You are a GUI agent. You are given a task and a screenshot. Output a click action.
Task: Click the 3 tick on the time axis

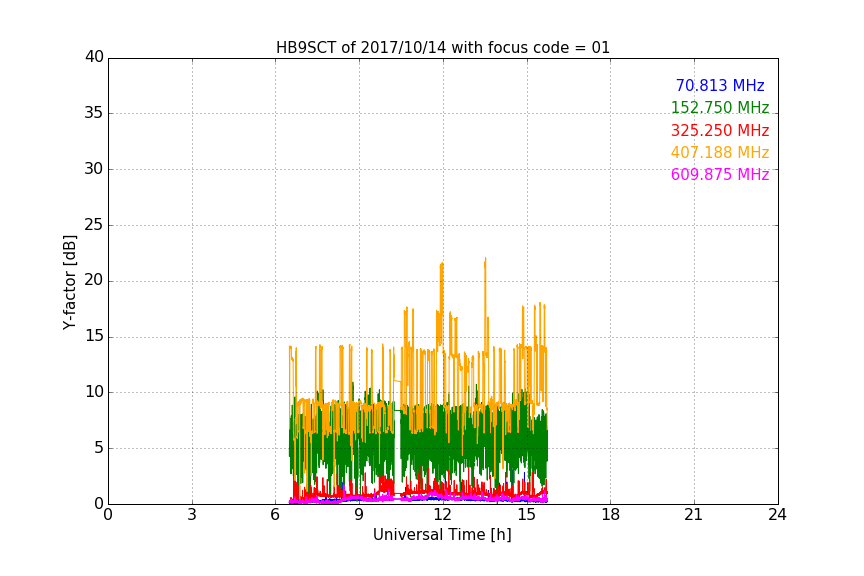pyautogui.click(x=192, y=515)
